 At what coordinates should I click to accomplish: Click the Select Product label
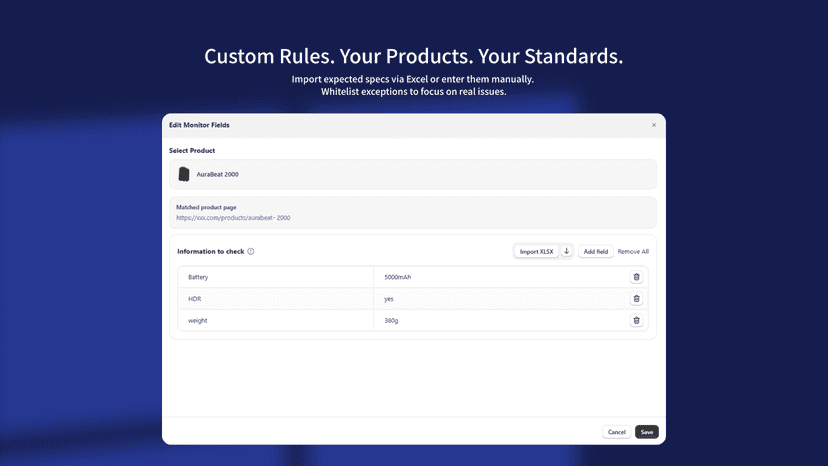[x=192, y=151]
